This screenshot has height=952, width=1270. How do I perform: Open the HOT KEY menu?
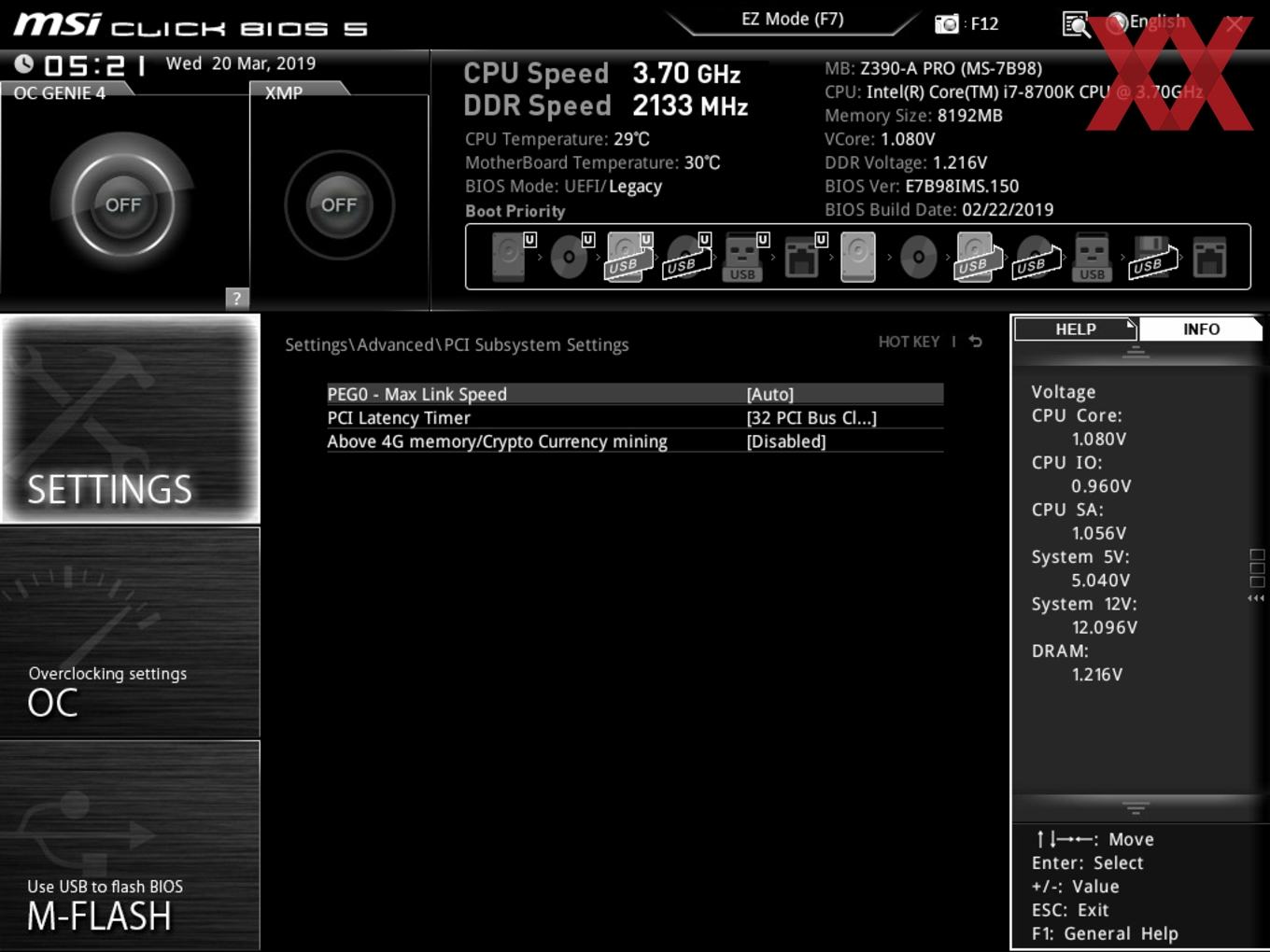pyautogui.click(x=909, y=342)
